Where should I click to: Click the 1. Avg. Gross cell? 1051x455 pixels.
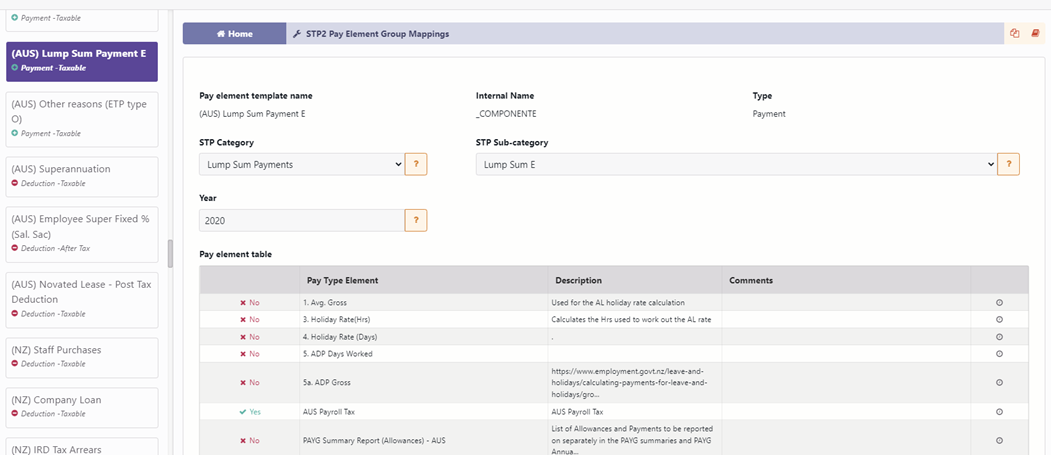(424, 302)
